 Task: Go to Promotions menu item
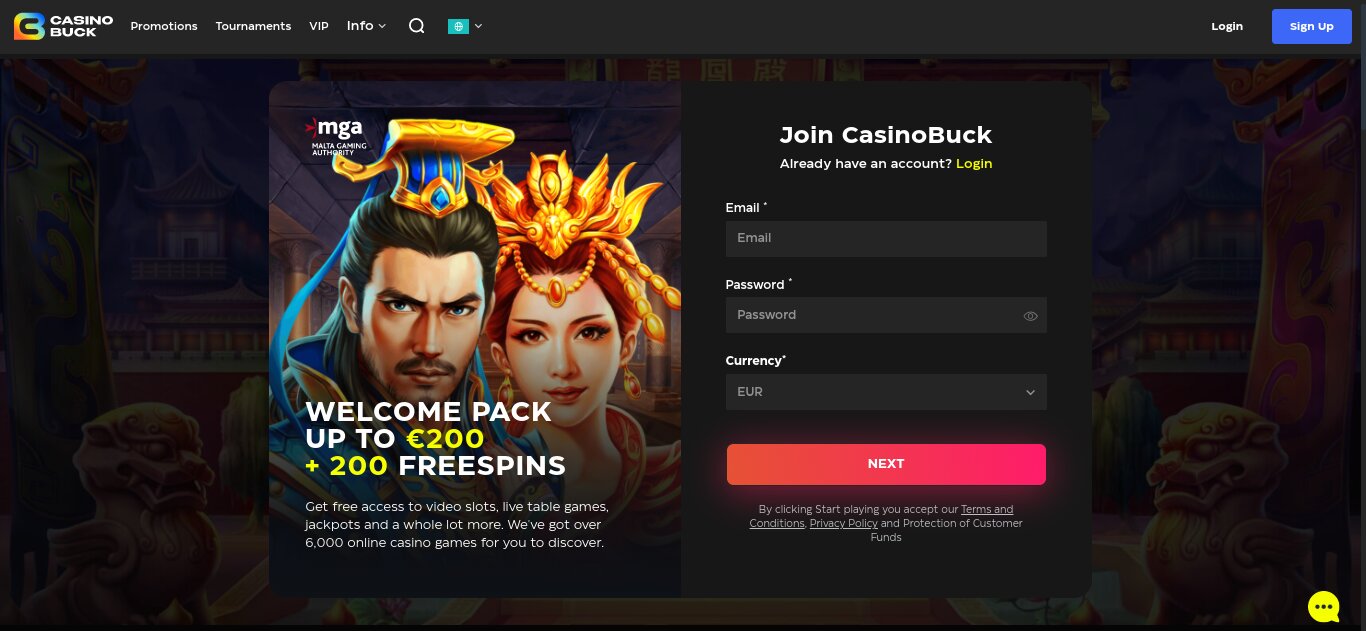pos(164,26)
